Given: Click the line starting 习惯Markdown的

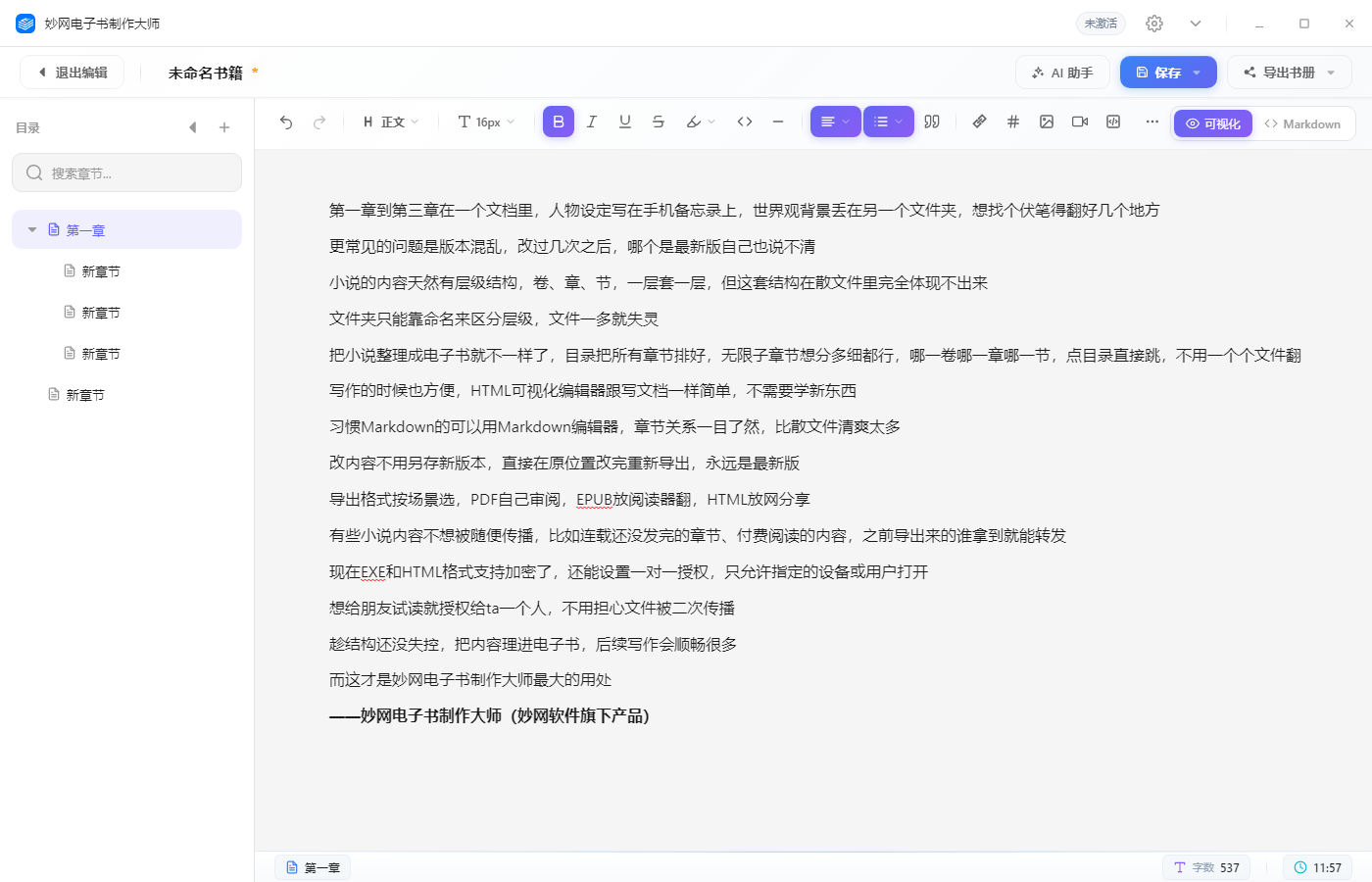Looking at the screenshot, I should tap(614, 426).
